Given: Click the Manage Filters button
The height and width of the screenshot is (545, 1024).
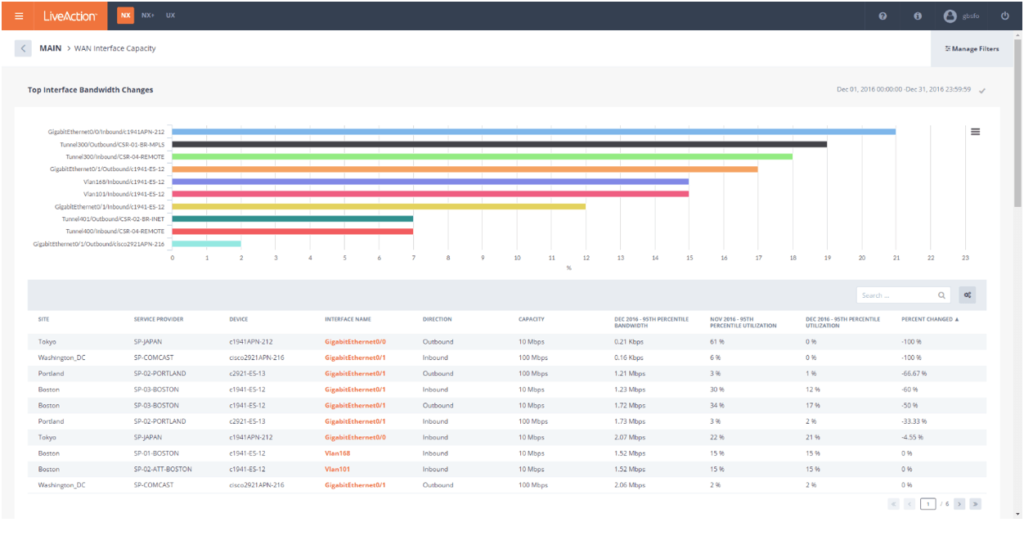Looking at the screenshot, I should point(972,48).
